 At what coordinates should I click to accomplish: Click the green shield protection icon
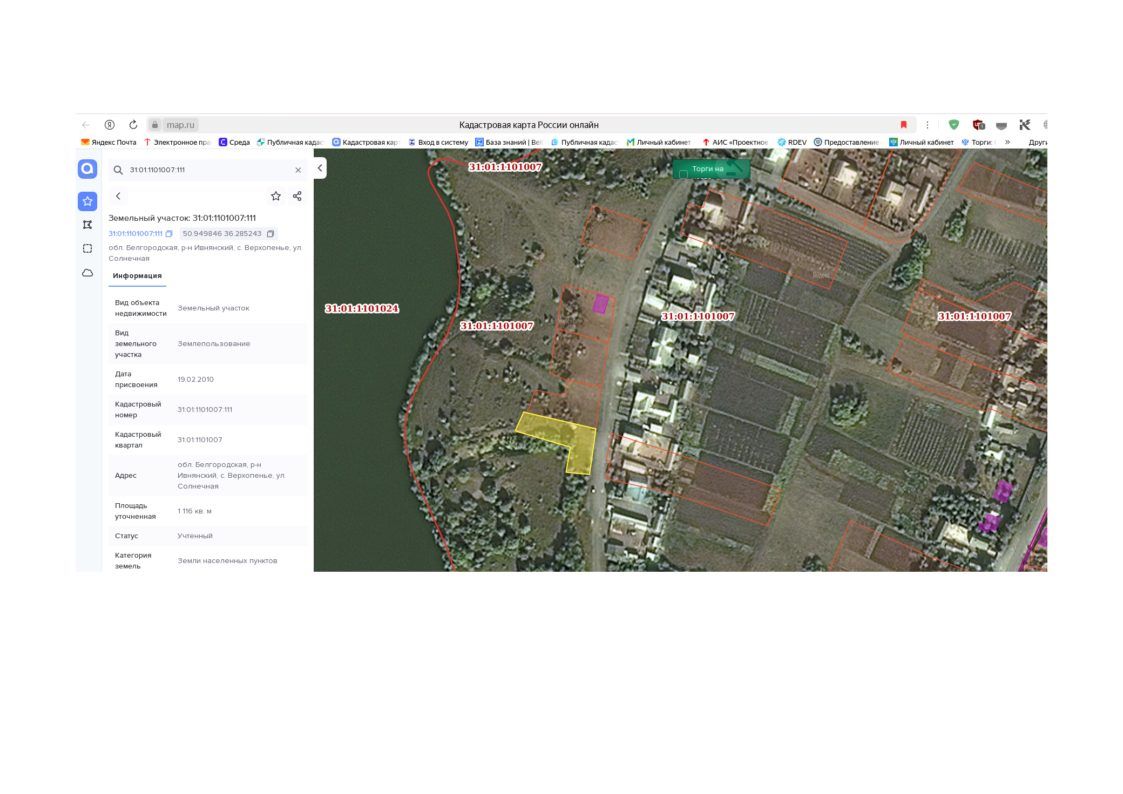tap(954, 125)
